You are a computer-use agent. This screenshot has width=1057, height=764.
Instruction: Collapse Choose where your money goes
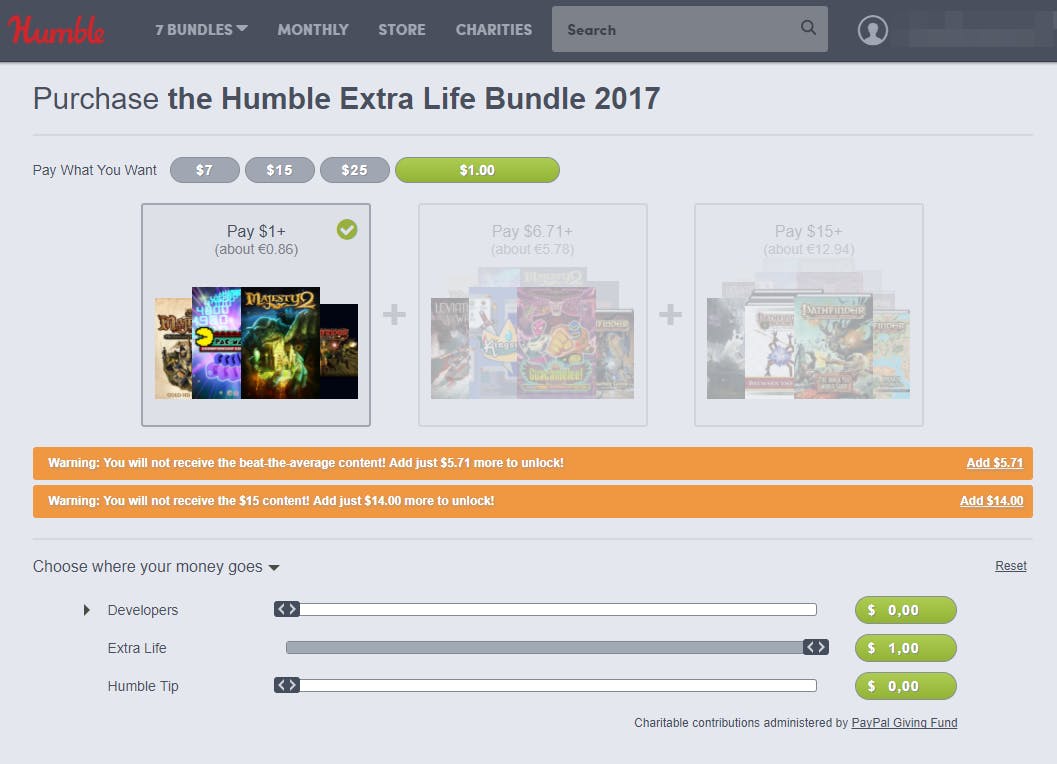[x=156, y=566]
